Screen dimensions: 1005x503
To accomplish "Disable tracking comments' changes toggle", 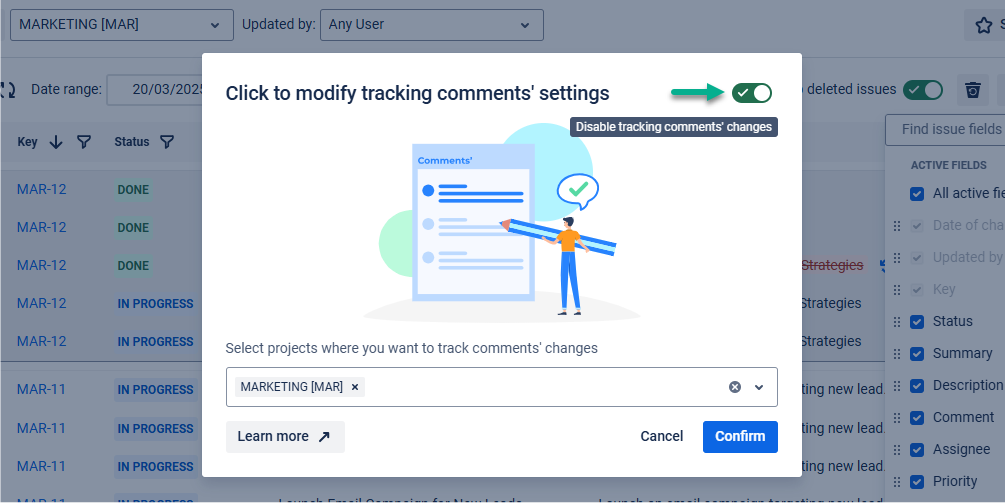I will pos(752,93).
